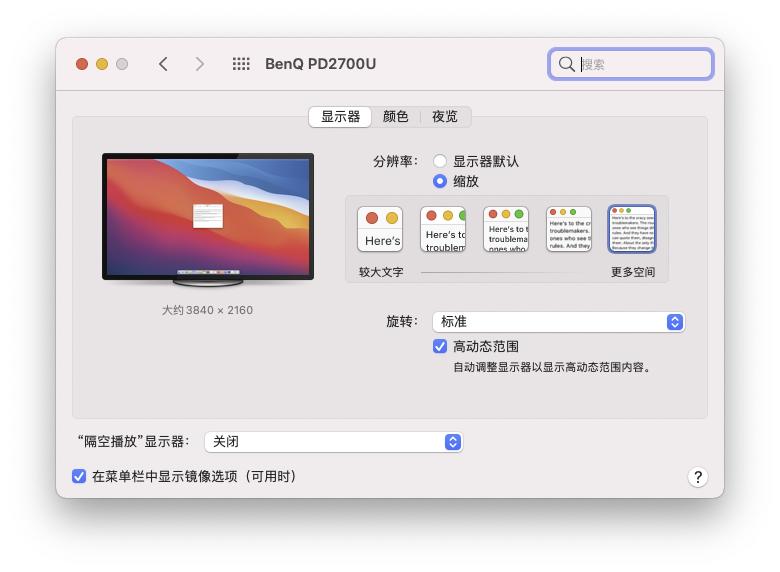Switch to the 显示器 tab
The height and width of the screenshot is (572, 780).
pyautogui.click(x=340, y=117)
